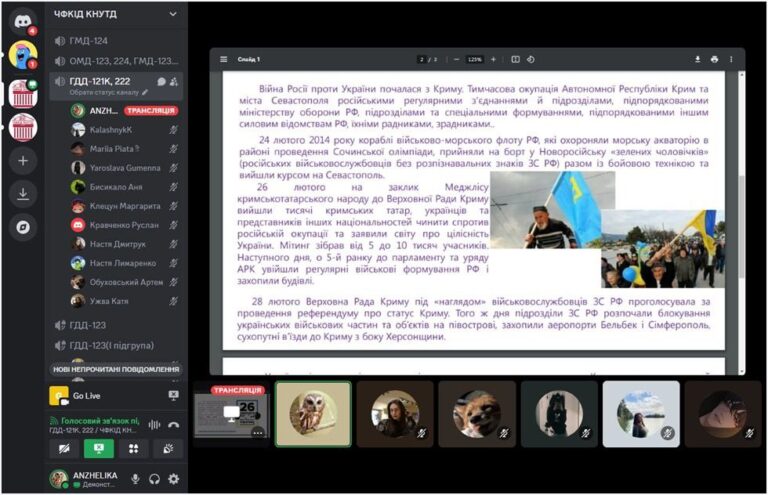
Task: Join the ГМД-124 voice channel
Action: tap(88, 40)
